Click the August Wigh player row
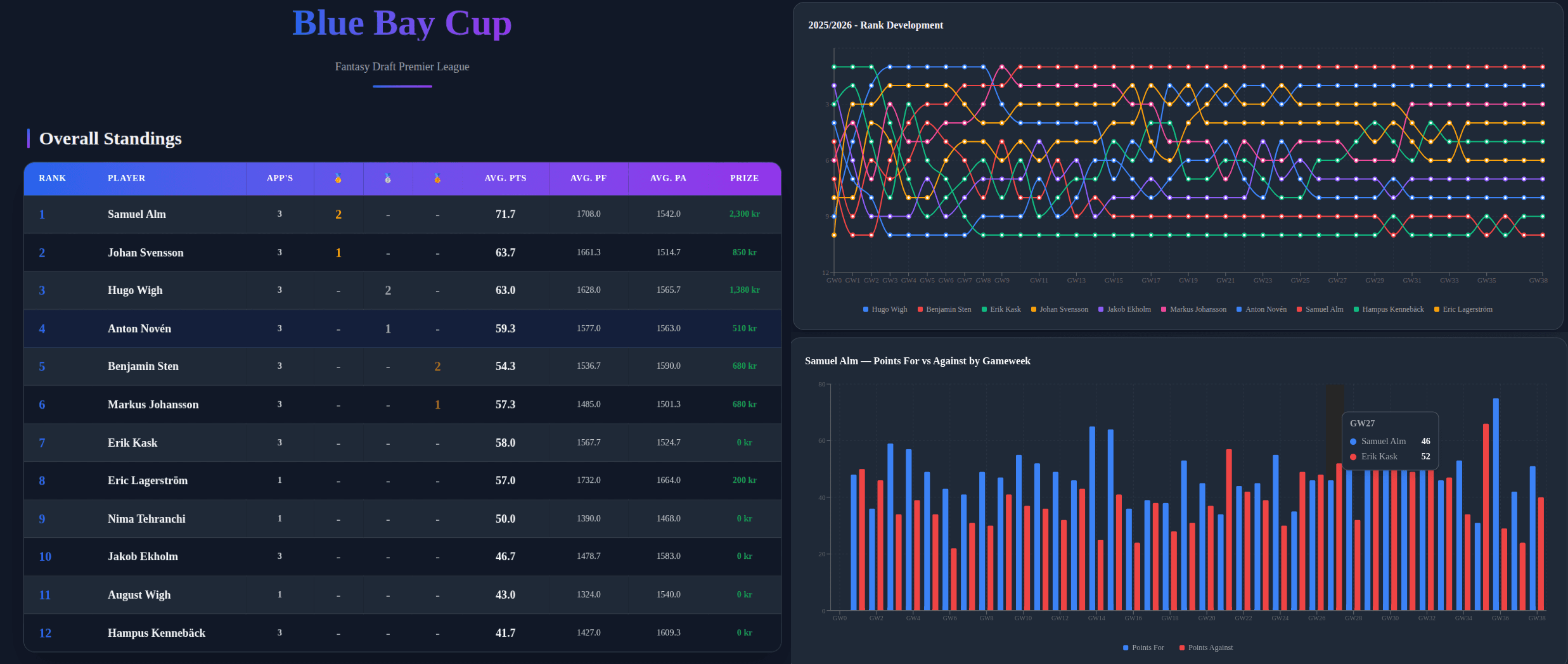 pyautogui.click(x=402, y=594)
